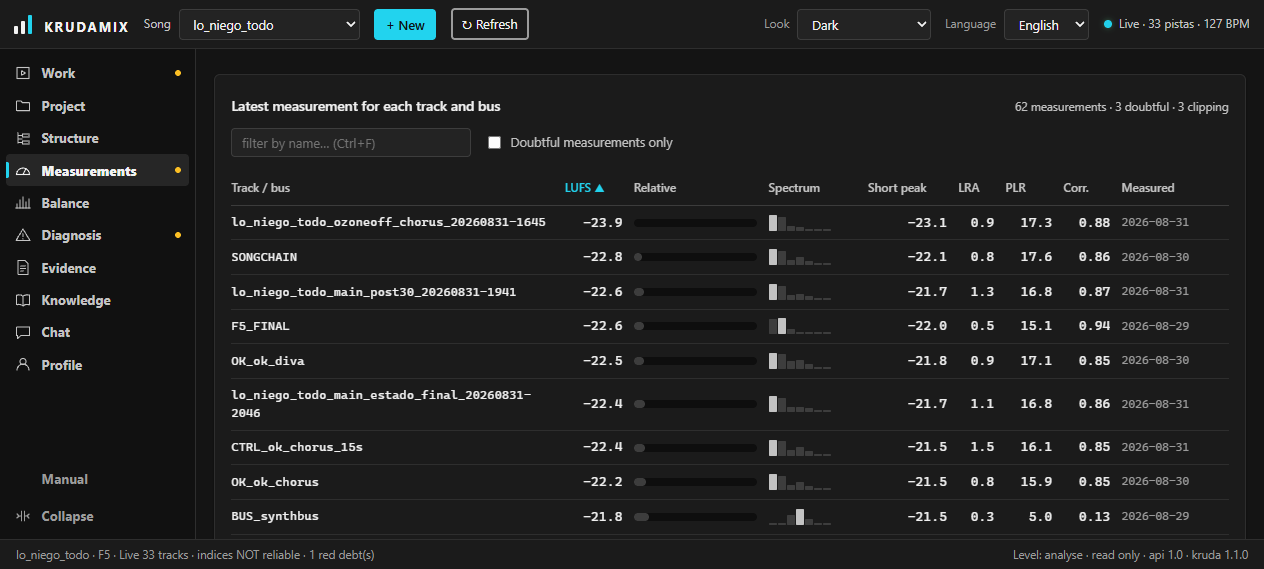Click the Measured column header
This screenshot has width=1264, height=569.
coord(1148,188)
